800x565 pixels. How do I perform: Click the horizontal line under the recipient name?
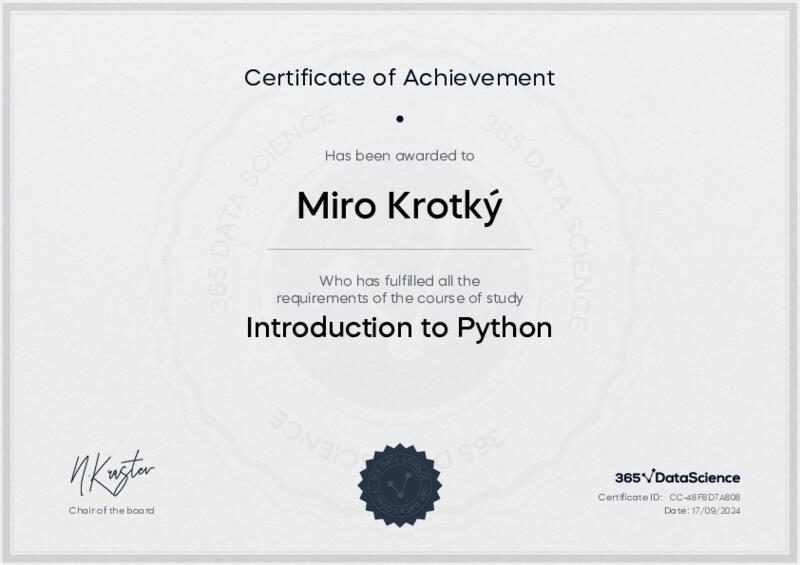tap(399, 248)
